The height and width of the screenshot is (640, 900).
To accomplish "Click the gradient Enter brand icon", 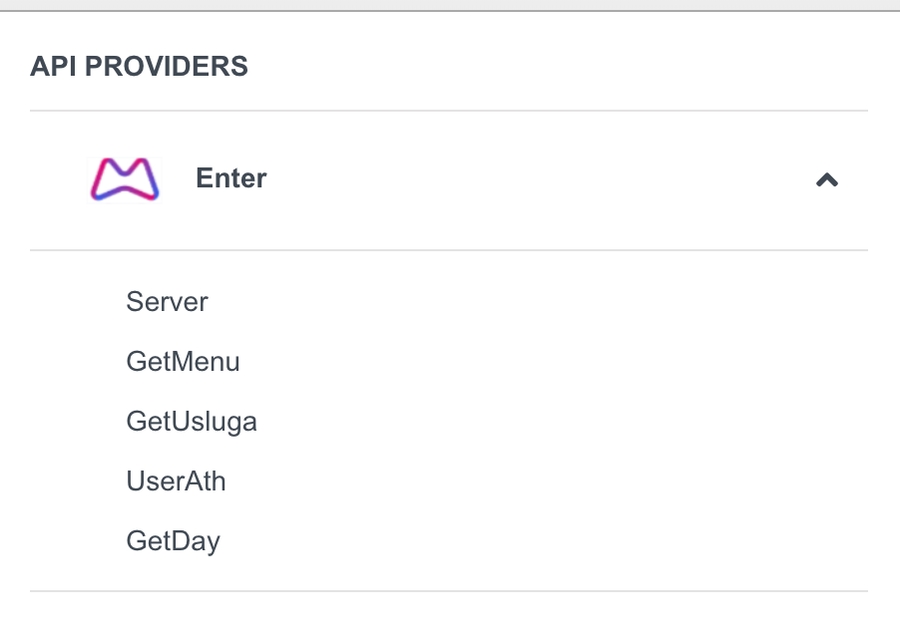I will 125,180.
